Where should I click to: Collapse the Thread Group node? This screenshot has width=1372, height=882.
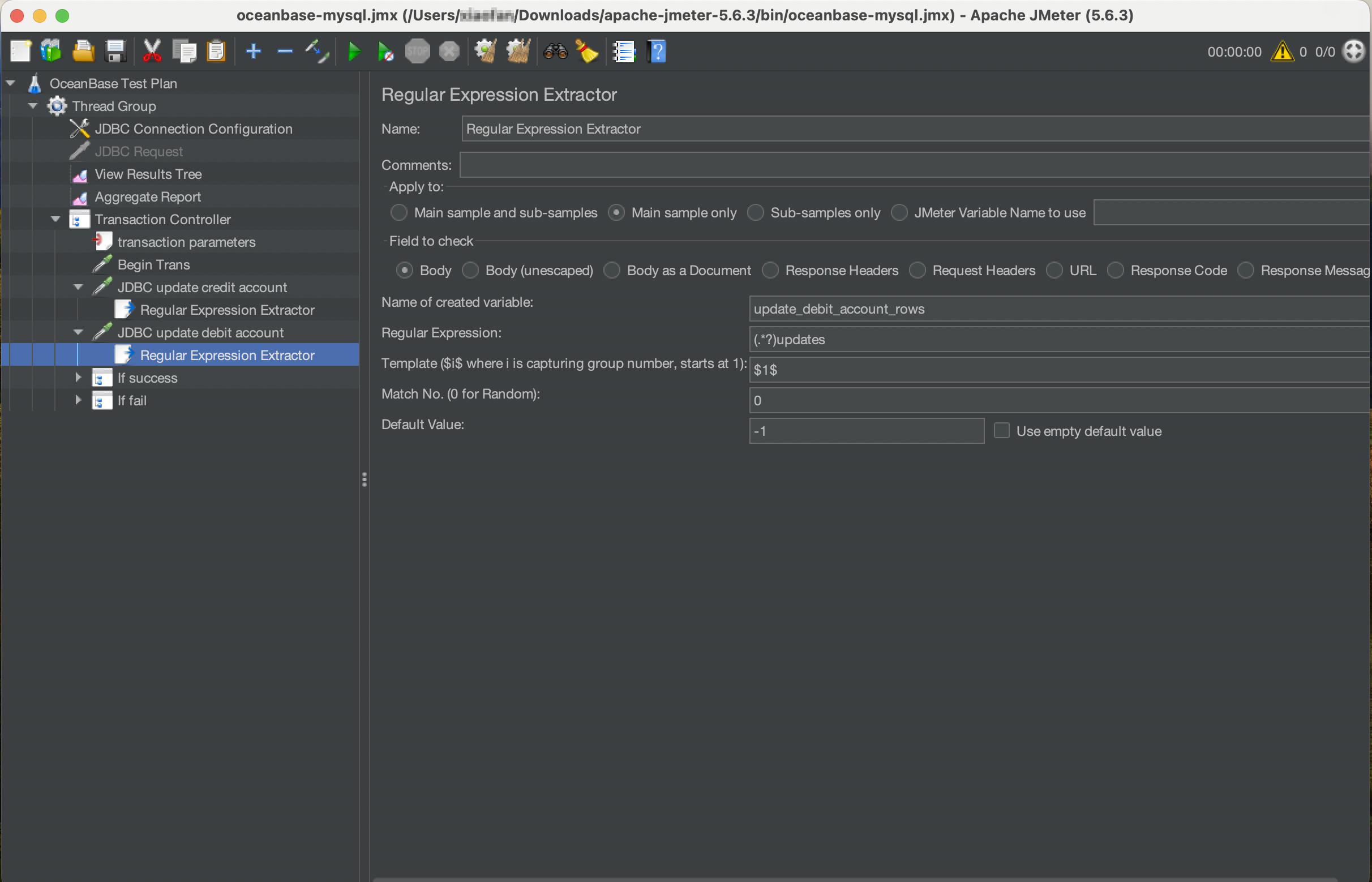pyautogui.click(x=33, y=105)
